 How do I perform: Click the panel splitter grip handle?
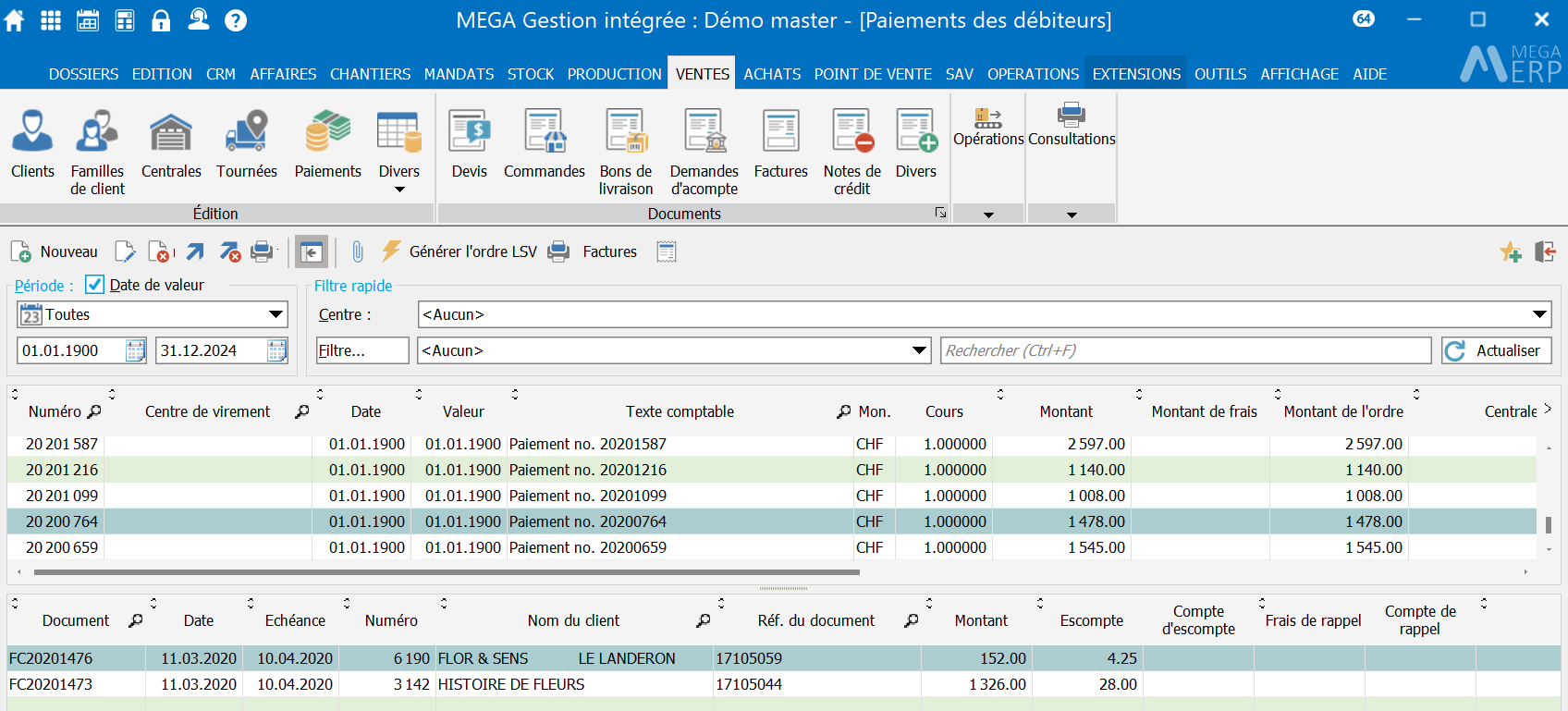[783, 588]
